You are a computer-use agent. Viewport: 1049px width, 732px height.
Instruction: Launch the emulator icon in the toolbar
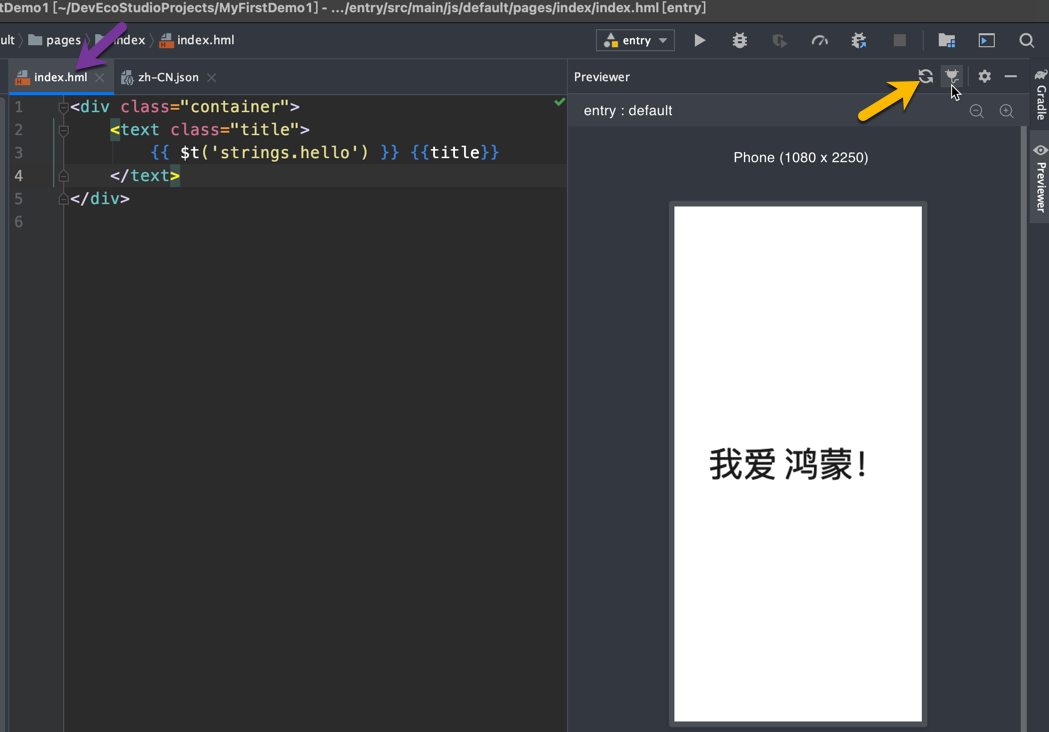pyautogui.click(x=986, y=40)
